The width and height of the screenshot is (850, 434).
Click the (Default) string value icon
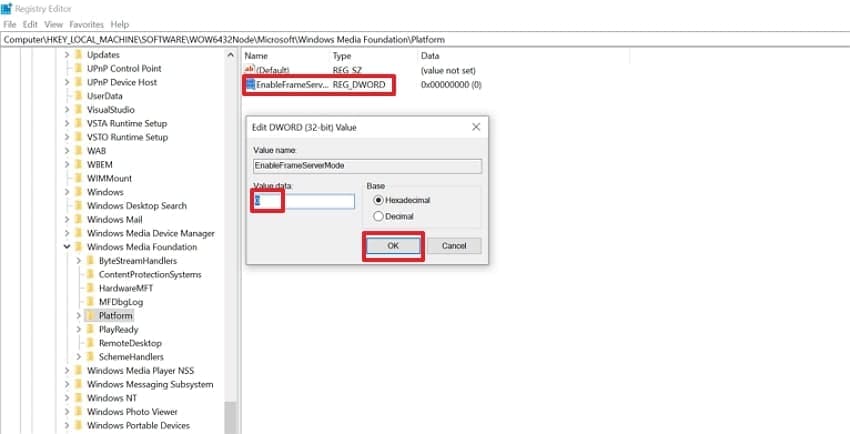coord(249,70)
